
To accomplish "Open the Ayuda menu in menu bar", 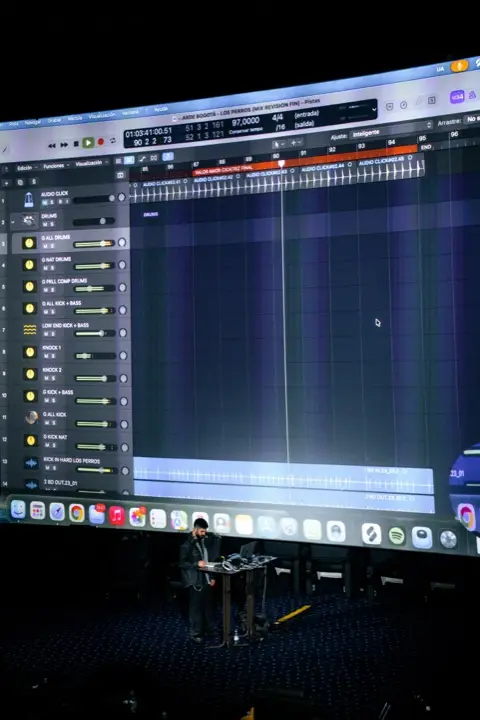I will [x=161, y=110].
